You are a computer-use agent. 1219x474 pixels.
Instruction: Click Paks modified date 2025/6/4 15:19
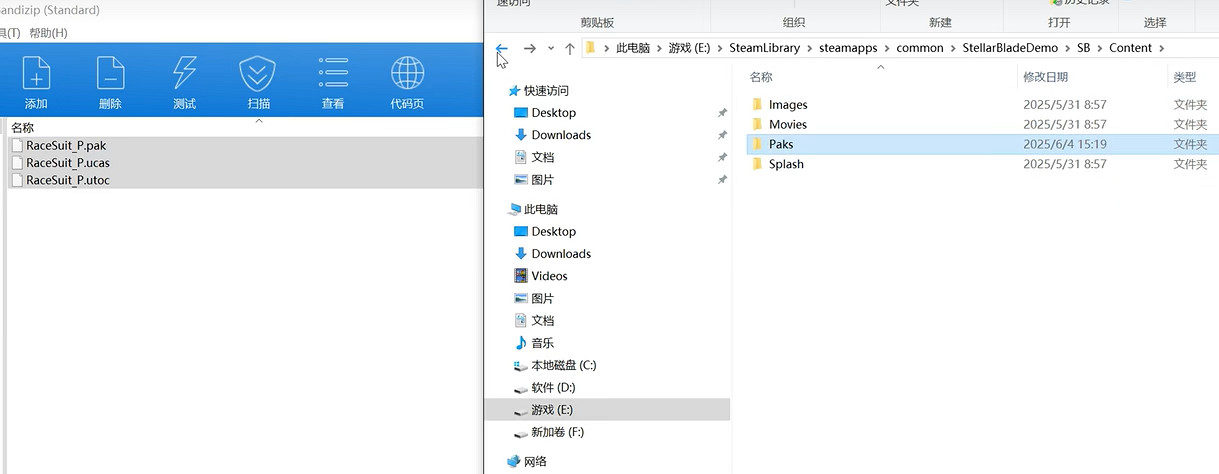pos(1064,145)
